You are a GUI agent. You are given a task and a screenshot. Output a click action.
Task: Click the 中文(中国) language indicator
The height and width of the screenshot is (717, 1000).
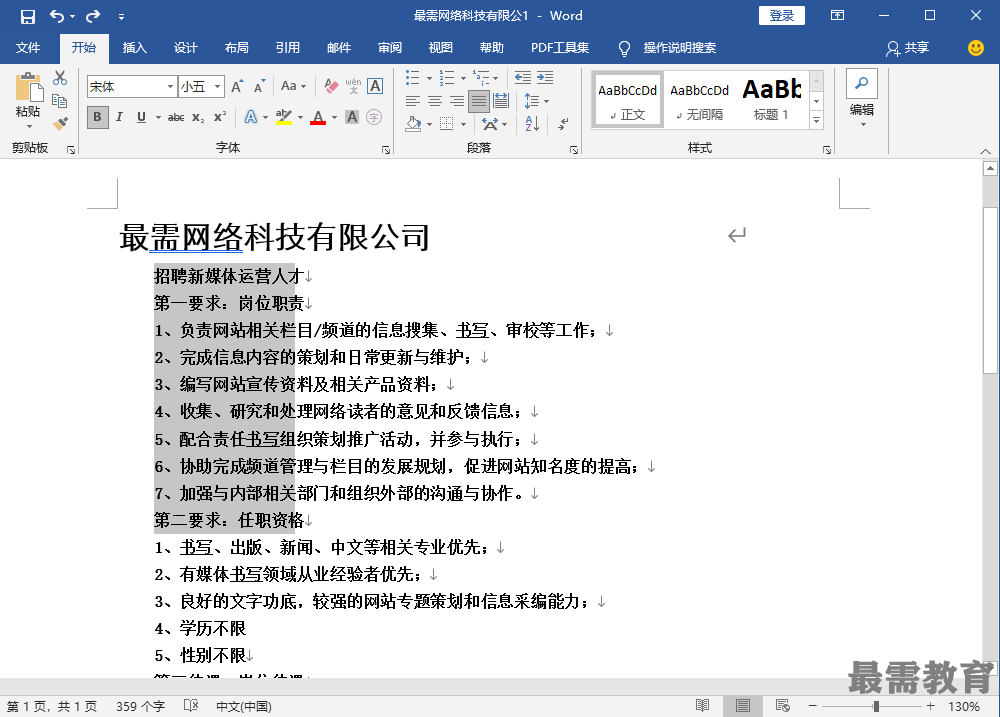coord(244,706)
